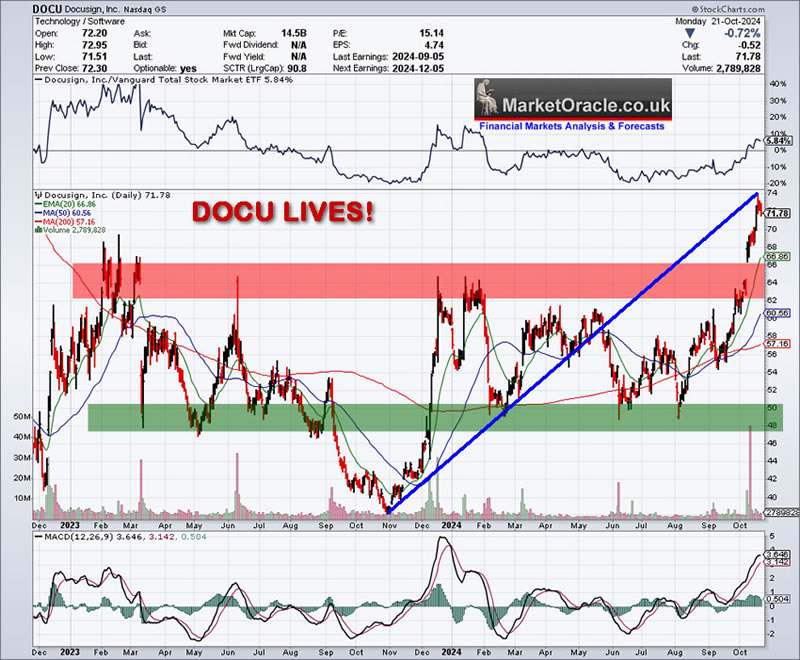Click the P/E value 15.14
This screenshot has height=660, width=800.
(431, 33)
